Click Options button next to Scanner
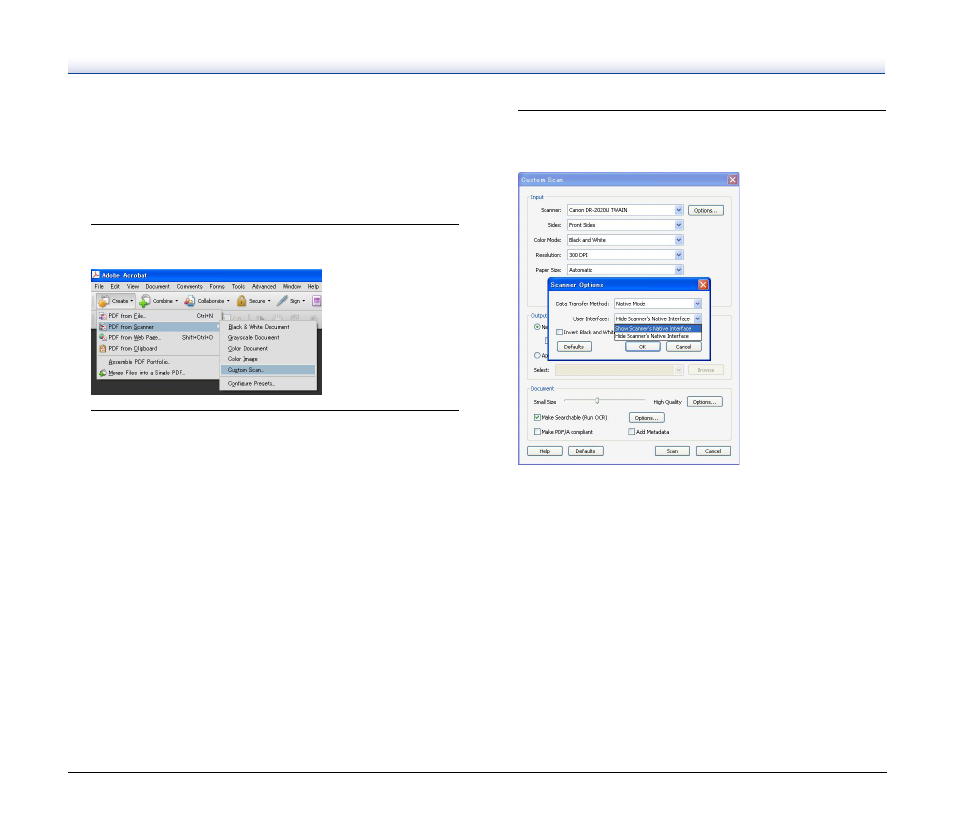This screenshot has width=954, height=818. [x=706, y=211]
